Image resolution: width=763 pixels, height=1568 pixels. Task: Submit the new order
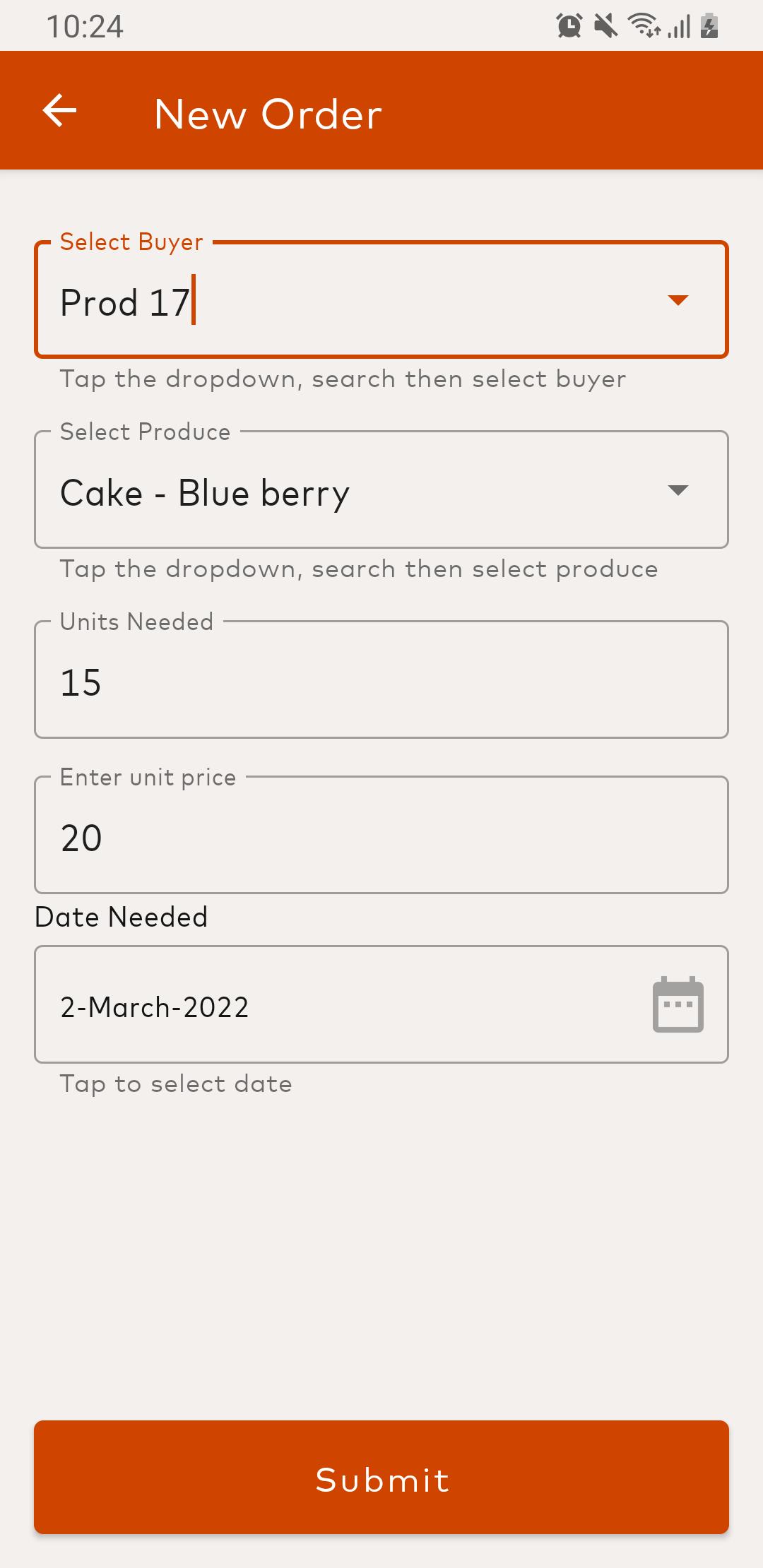point(381,1477)
